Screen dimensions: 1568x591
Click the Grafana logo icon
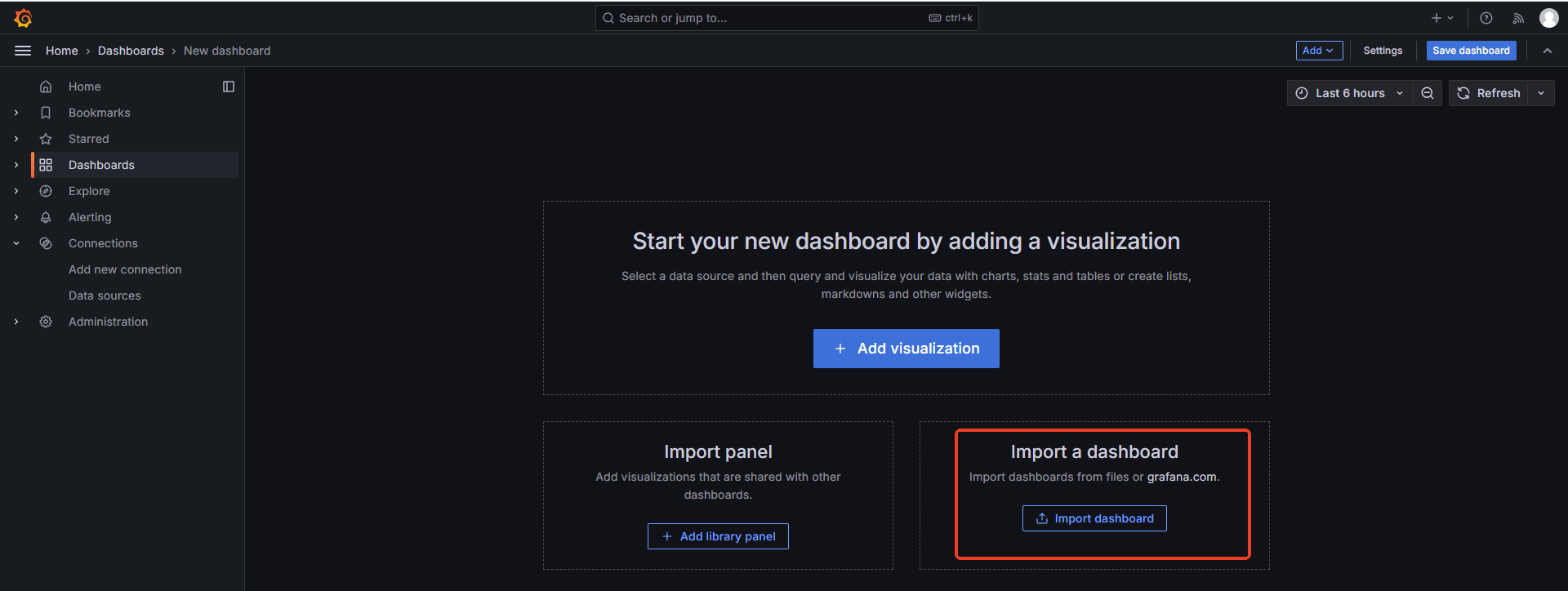[x=23, y=18]
